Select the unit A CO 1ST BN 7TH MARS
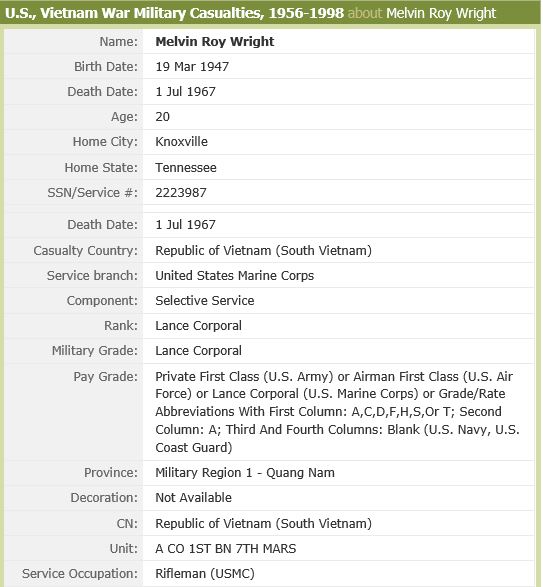 [x=225, y=549]
